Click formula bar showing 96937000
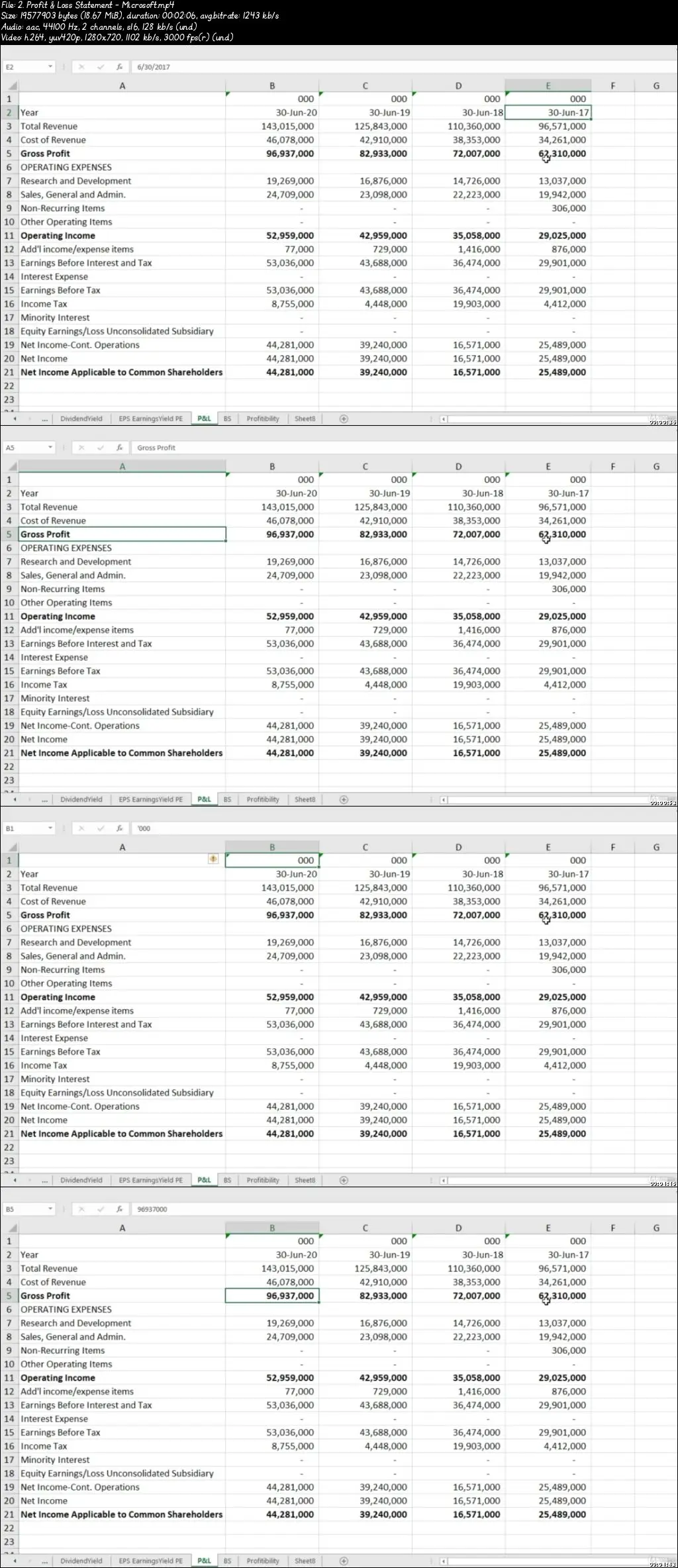The image size is (678, 1568). [404, 1209]
